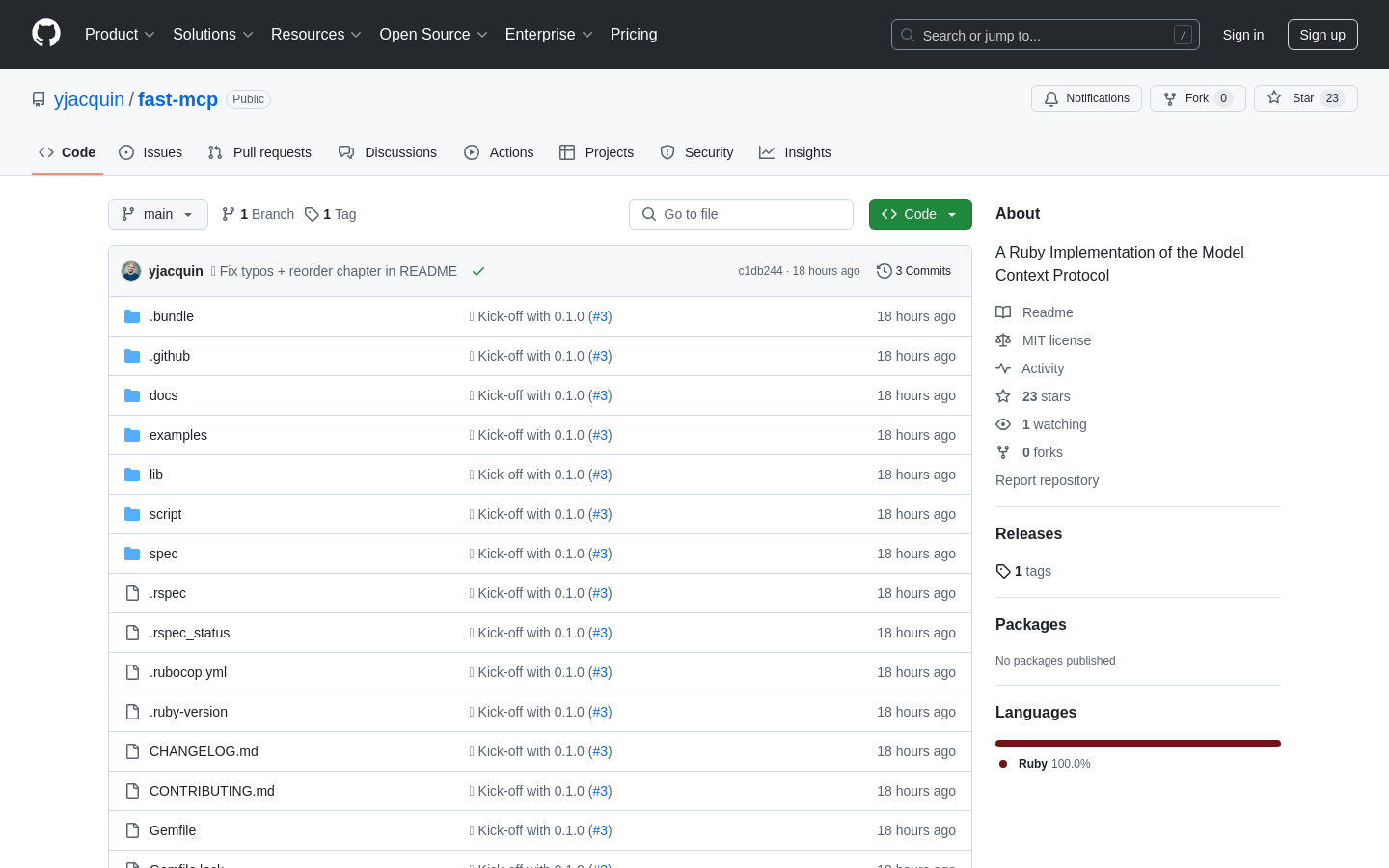Screen dimensions: 1389x868
Task: Open the Insights tab
Action: click(x=795, y=152)
